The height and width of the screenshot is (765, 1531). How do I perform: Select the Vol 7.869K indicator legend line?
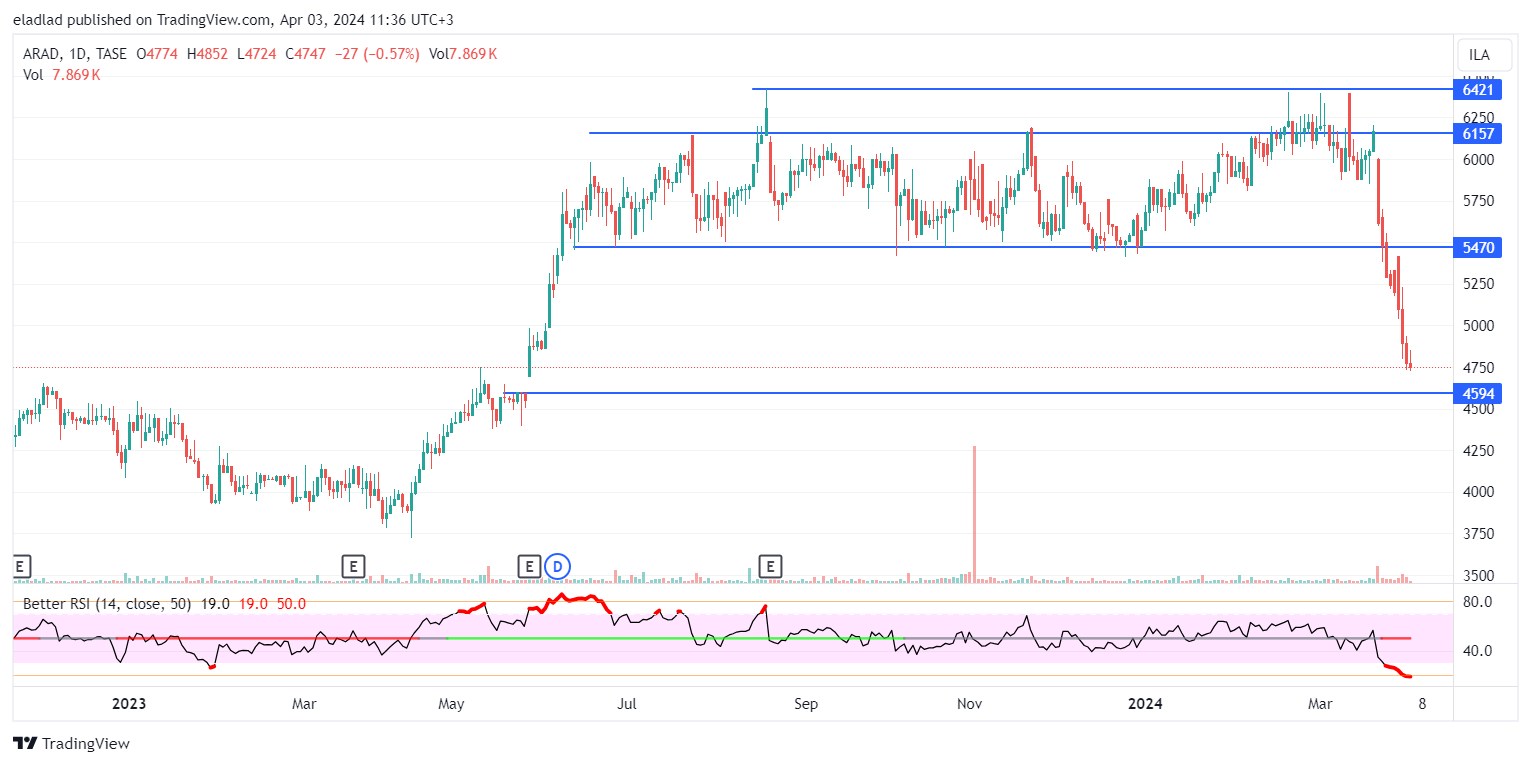(62, 74)
